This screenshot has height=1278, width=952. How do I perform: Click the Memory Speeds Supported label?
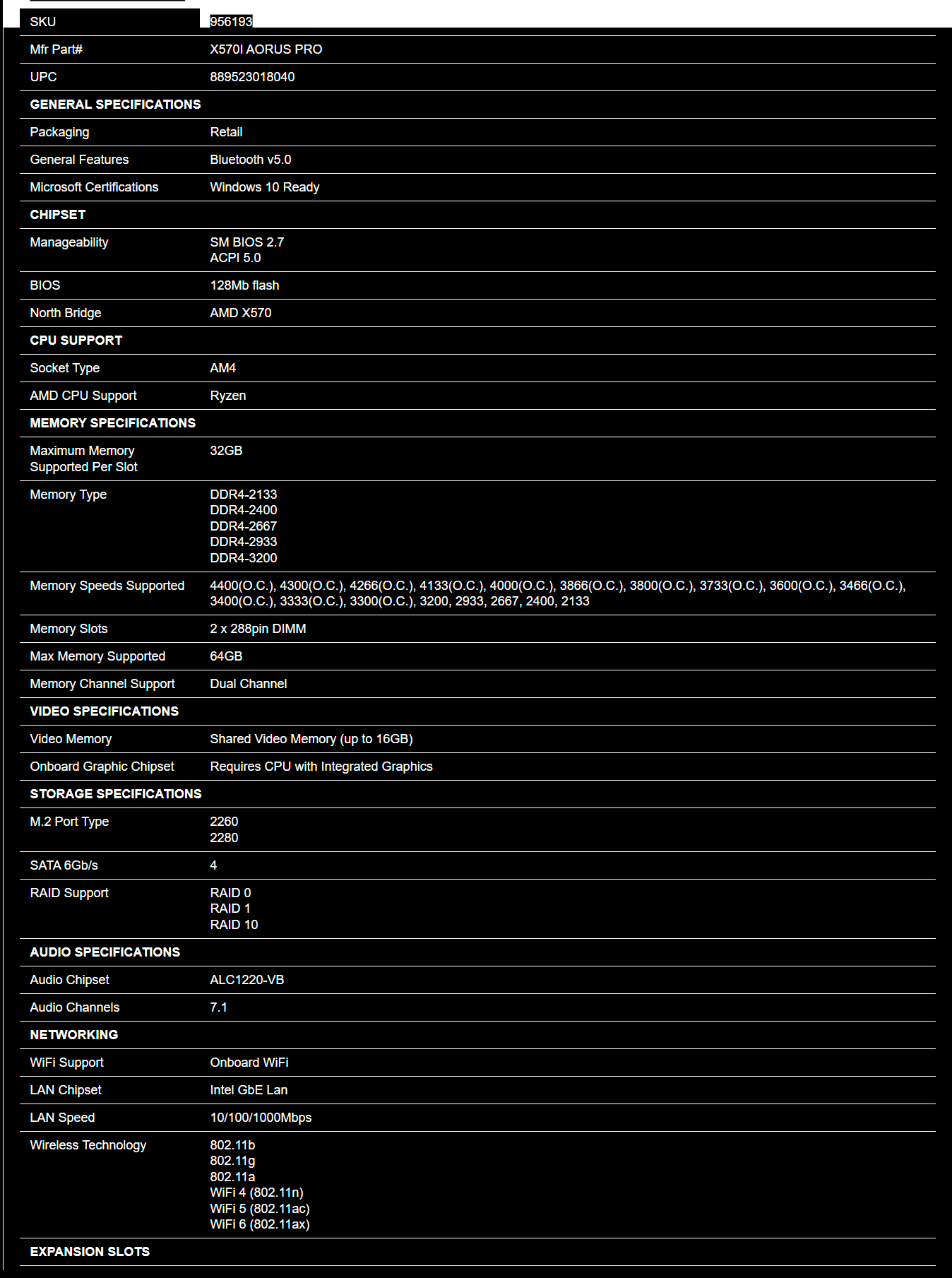click(107, 586)
